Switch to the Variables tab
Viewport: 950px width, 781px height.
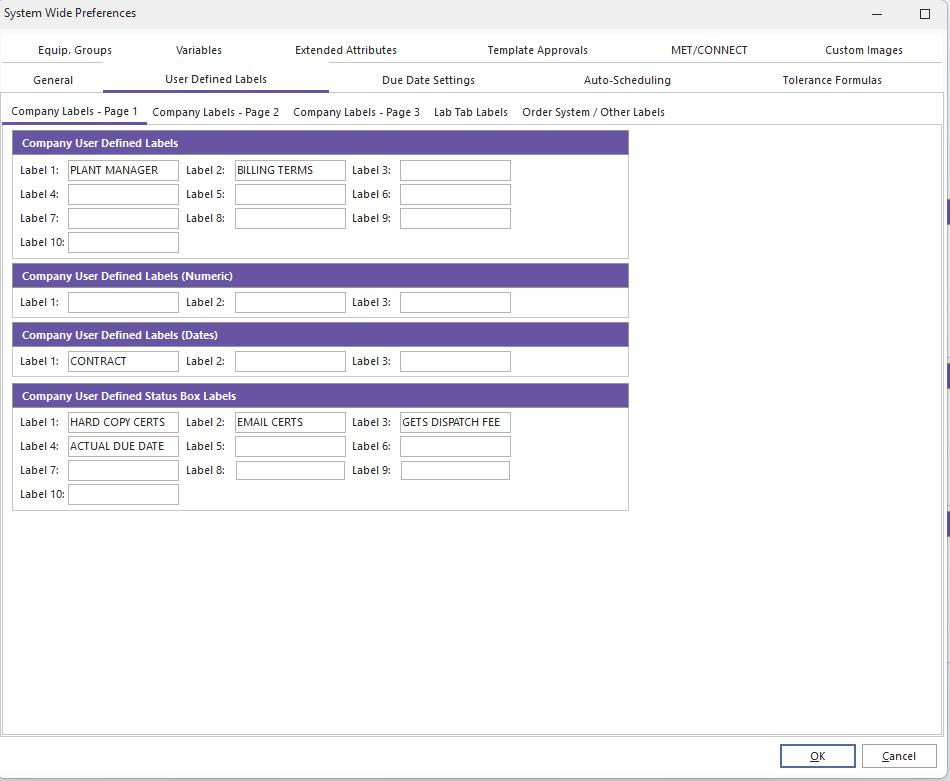(199, 50)
